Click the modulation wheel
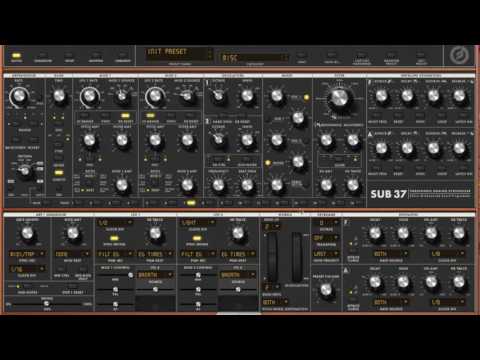Image resolution: width=480 pixels, height=360 pixels. click(297, 257)
